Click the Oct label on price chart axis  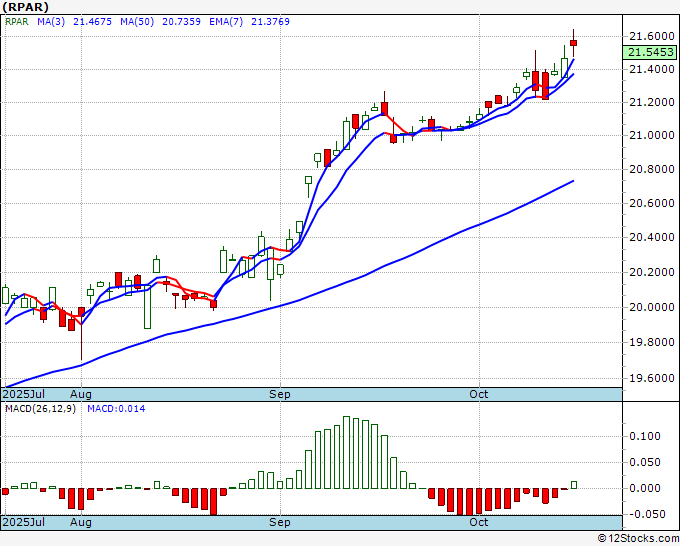click(x=479, y=395)
